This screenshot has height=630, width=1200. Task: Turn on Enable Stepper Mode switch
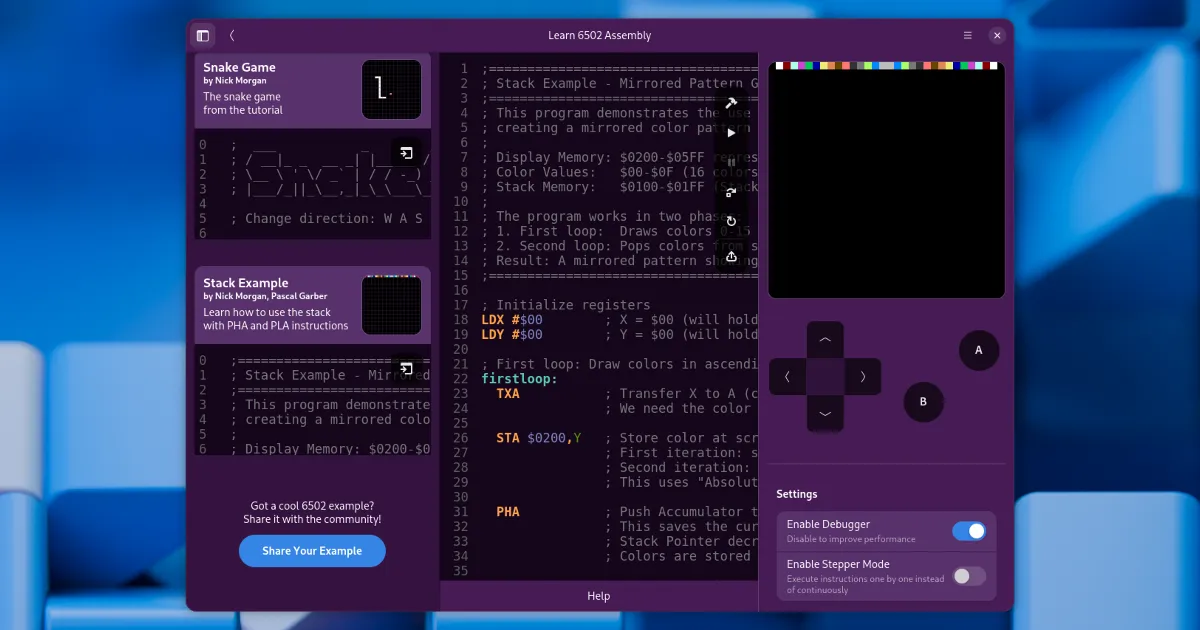click(x=968, y=576)
